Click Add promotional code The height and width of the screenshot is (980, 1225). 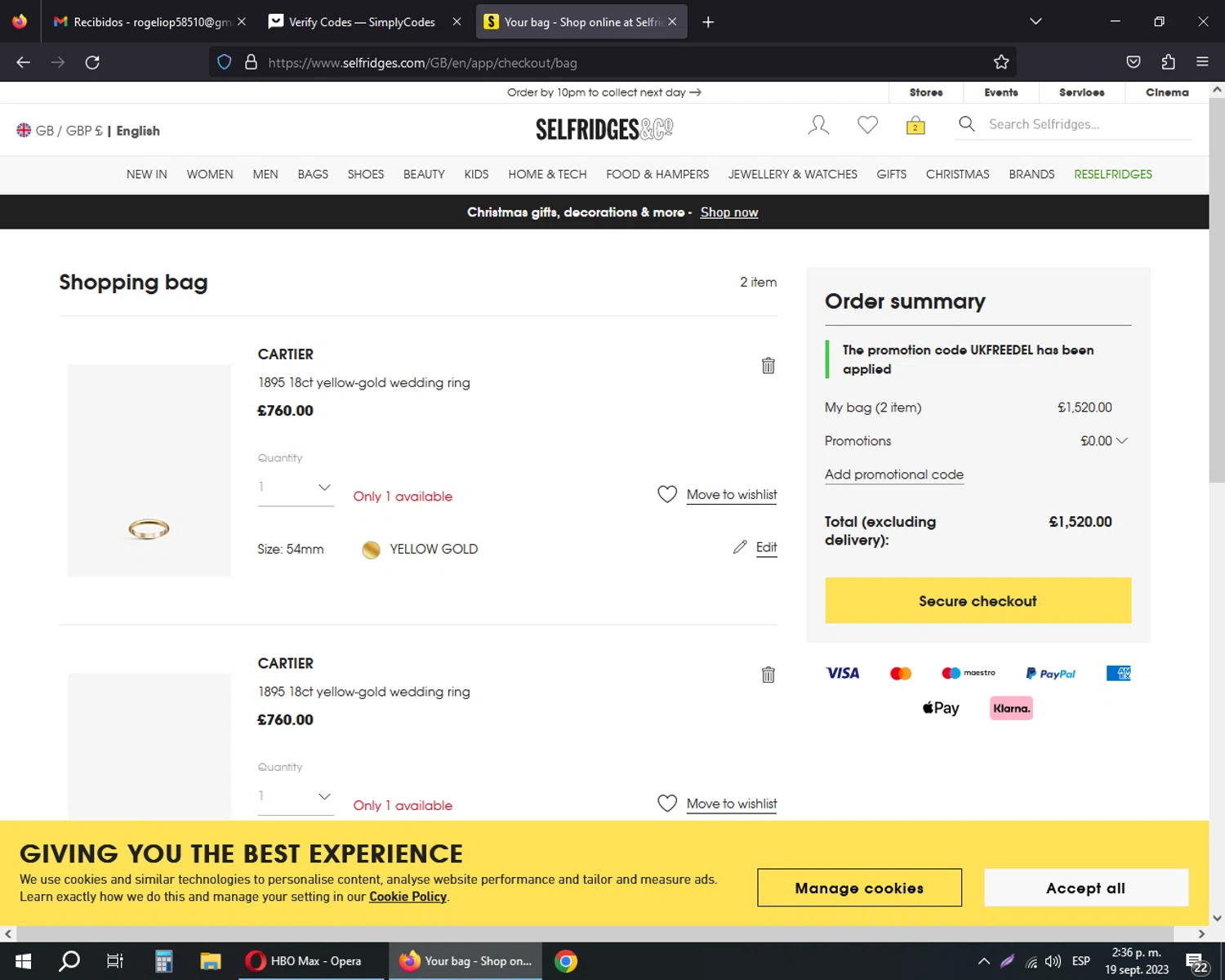[x=894, y=474]
